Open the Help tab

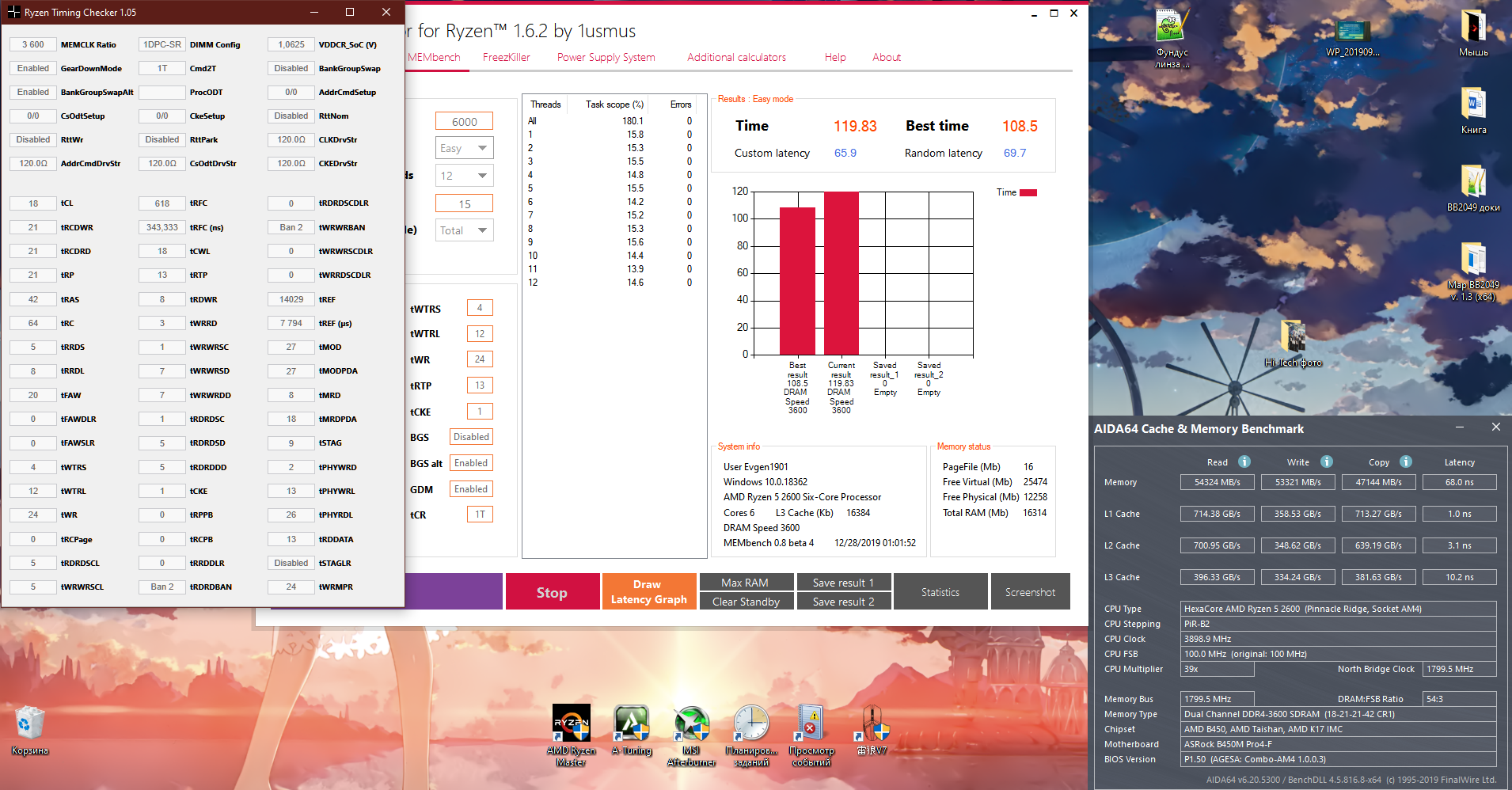click(x=835, y=57)
